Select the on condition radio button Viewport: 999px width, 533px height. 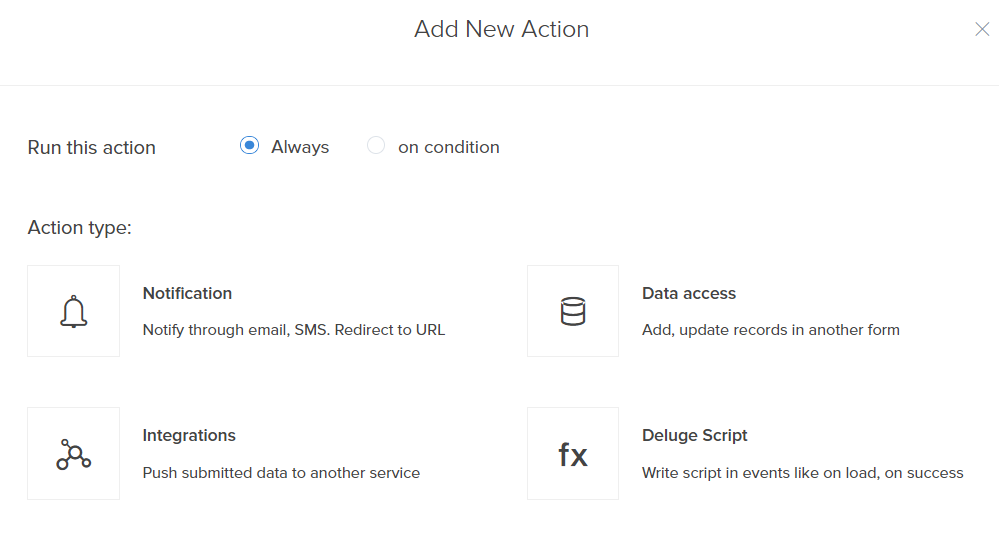[376, 146]
